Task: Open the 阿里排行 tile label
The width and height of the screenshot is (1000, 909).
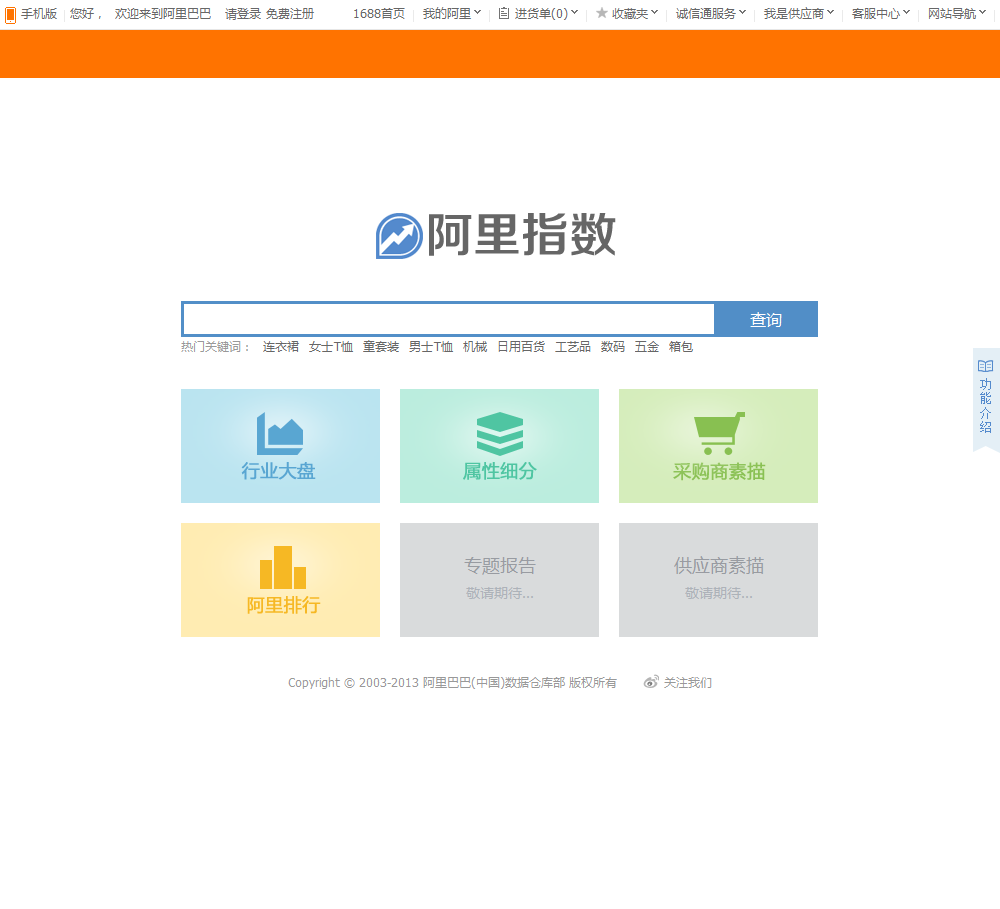Action: tap(283, 605)
